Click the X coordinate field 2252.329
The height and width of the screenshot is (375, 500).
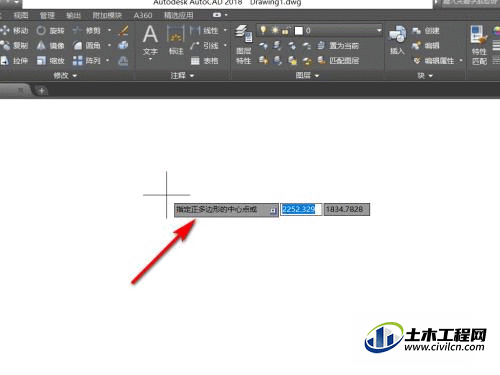pos(301,209)
